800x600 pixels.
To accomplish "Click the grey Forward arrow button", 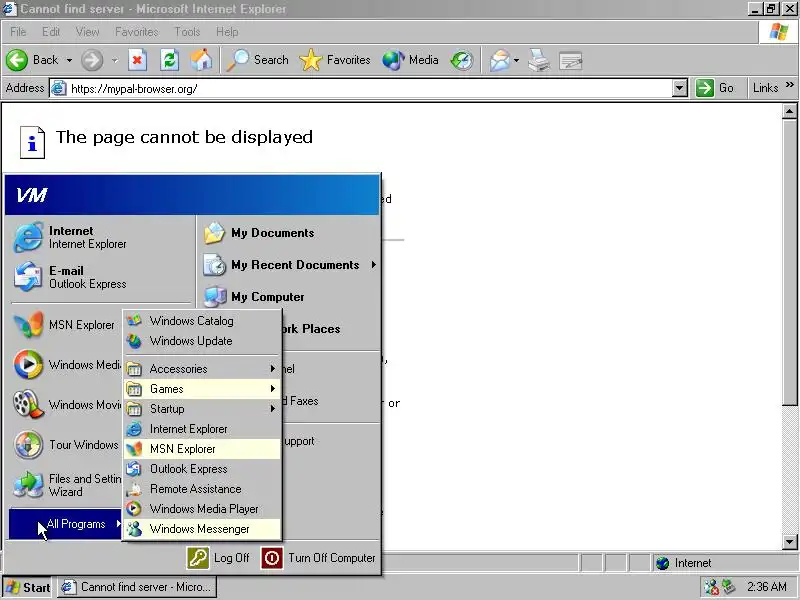I will tap(92, 60).
